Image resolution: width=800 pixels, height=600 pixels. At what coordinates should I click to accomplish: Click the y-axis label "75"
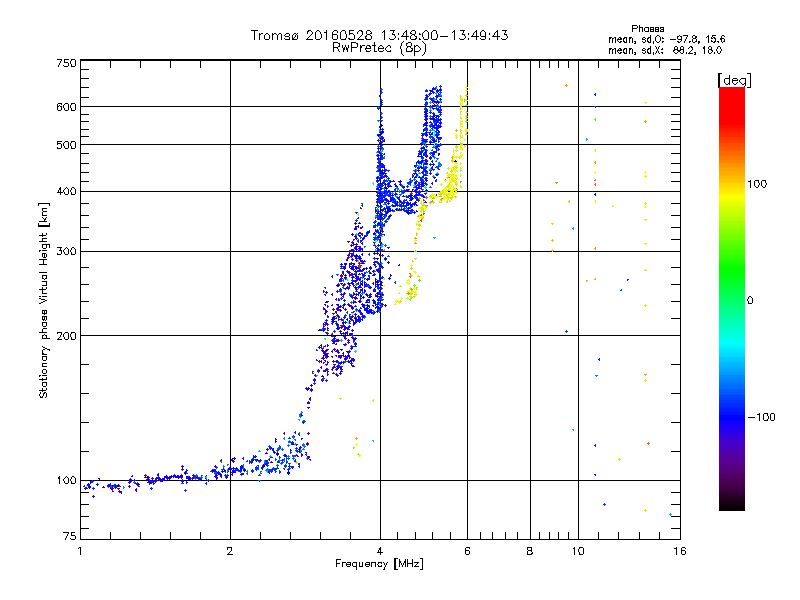click(x=70, y=536)
